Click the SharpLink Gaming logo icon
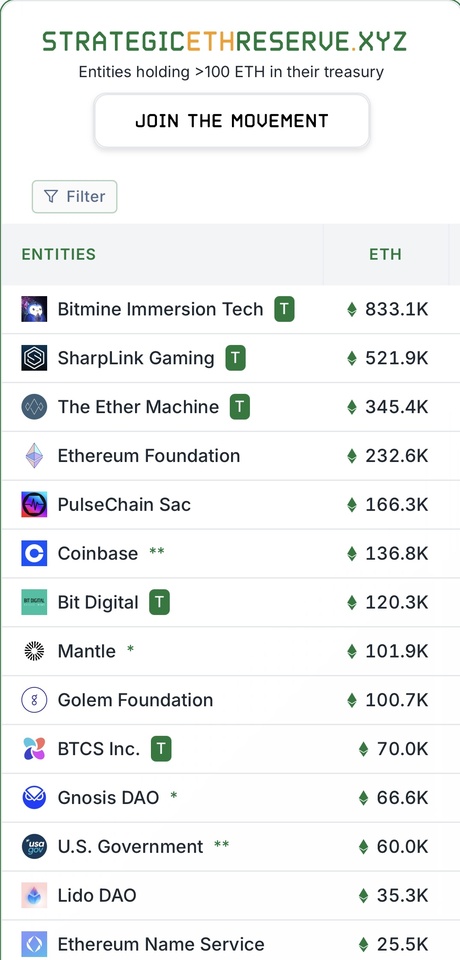Viewport: 460px width, 960px height. coord(34,358)
